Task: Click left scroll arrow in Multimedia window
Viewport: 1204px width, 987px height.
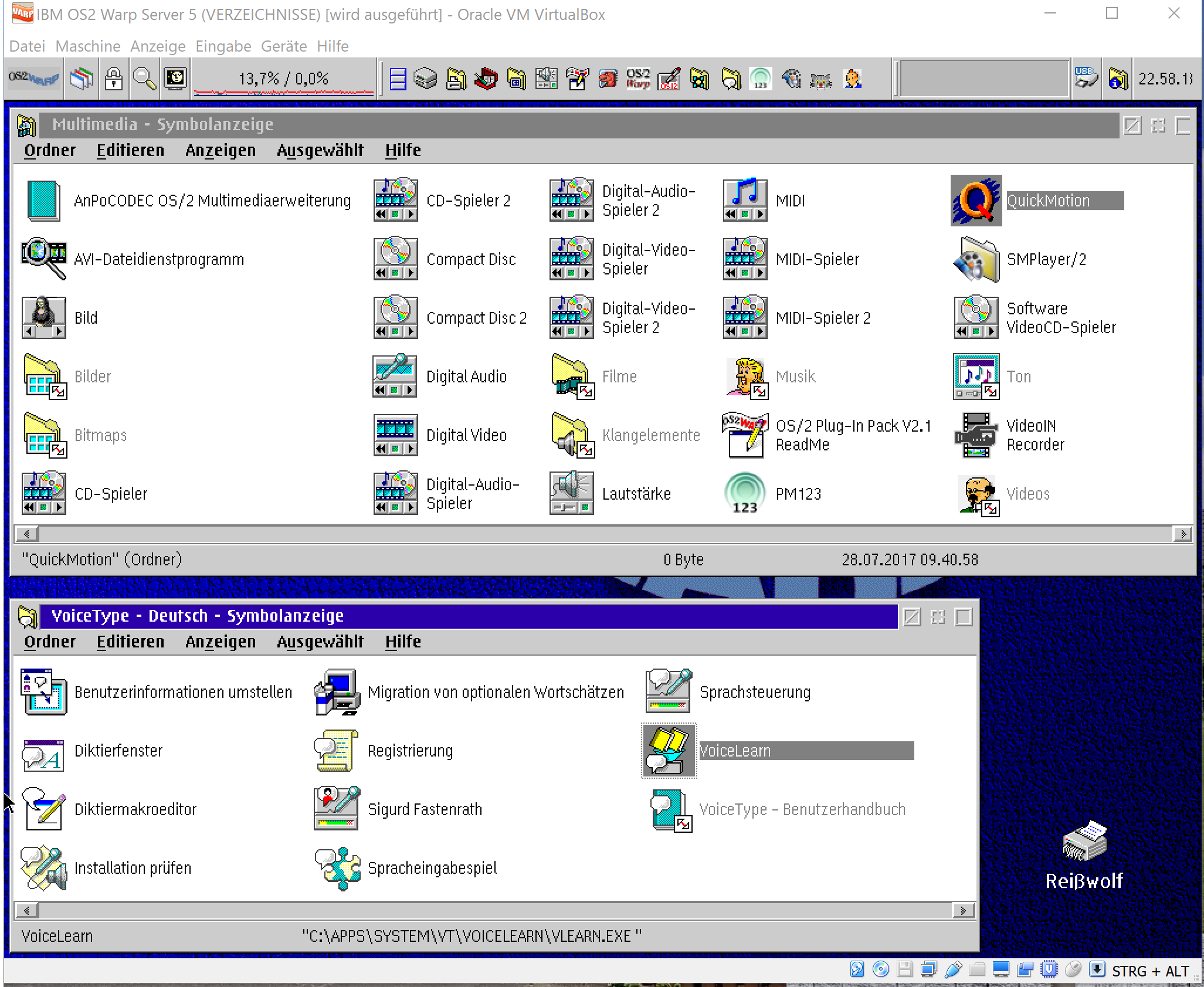Action: [26, 534]
